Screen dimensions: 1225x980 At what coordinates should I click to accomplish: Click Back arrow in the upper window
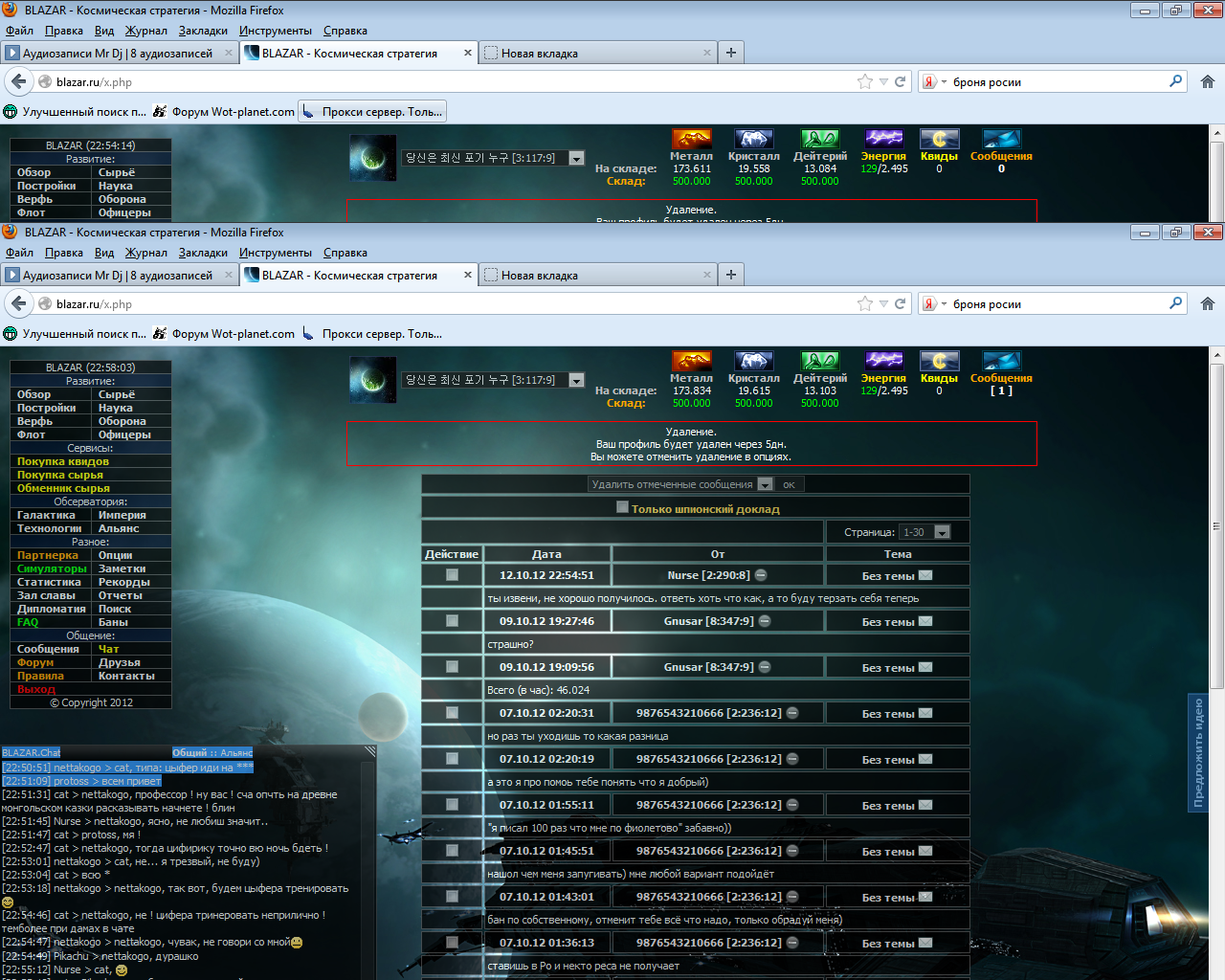point(18,81)
